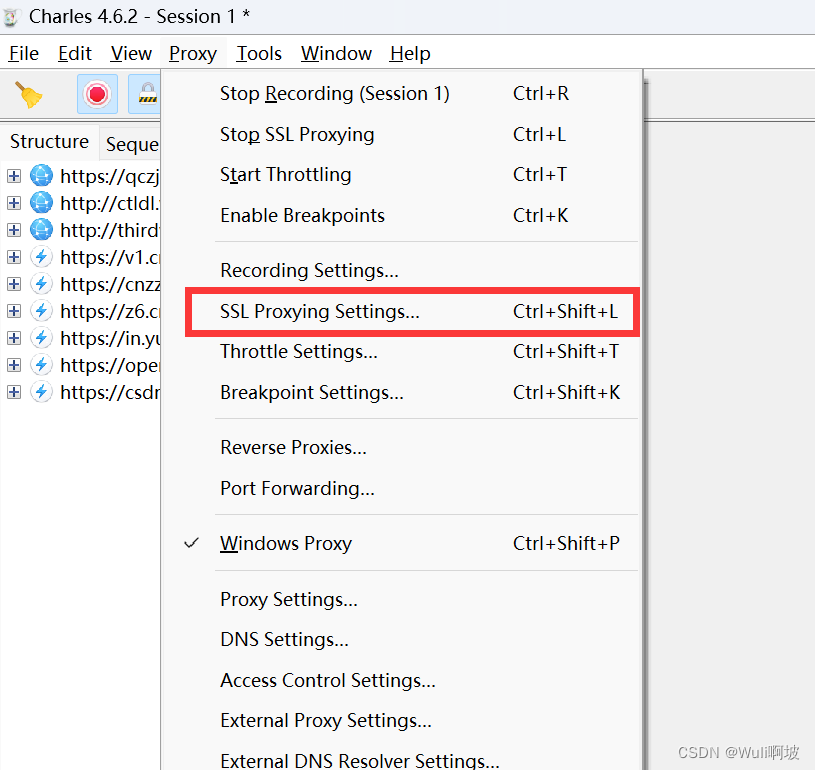
Task: Select the "https://in.y" host text
Action: (110, 338)
